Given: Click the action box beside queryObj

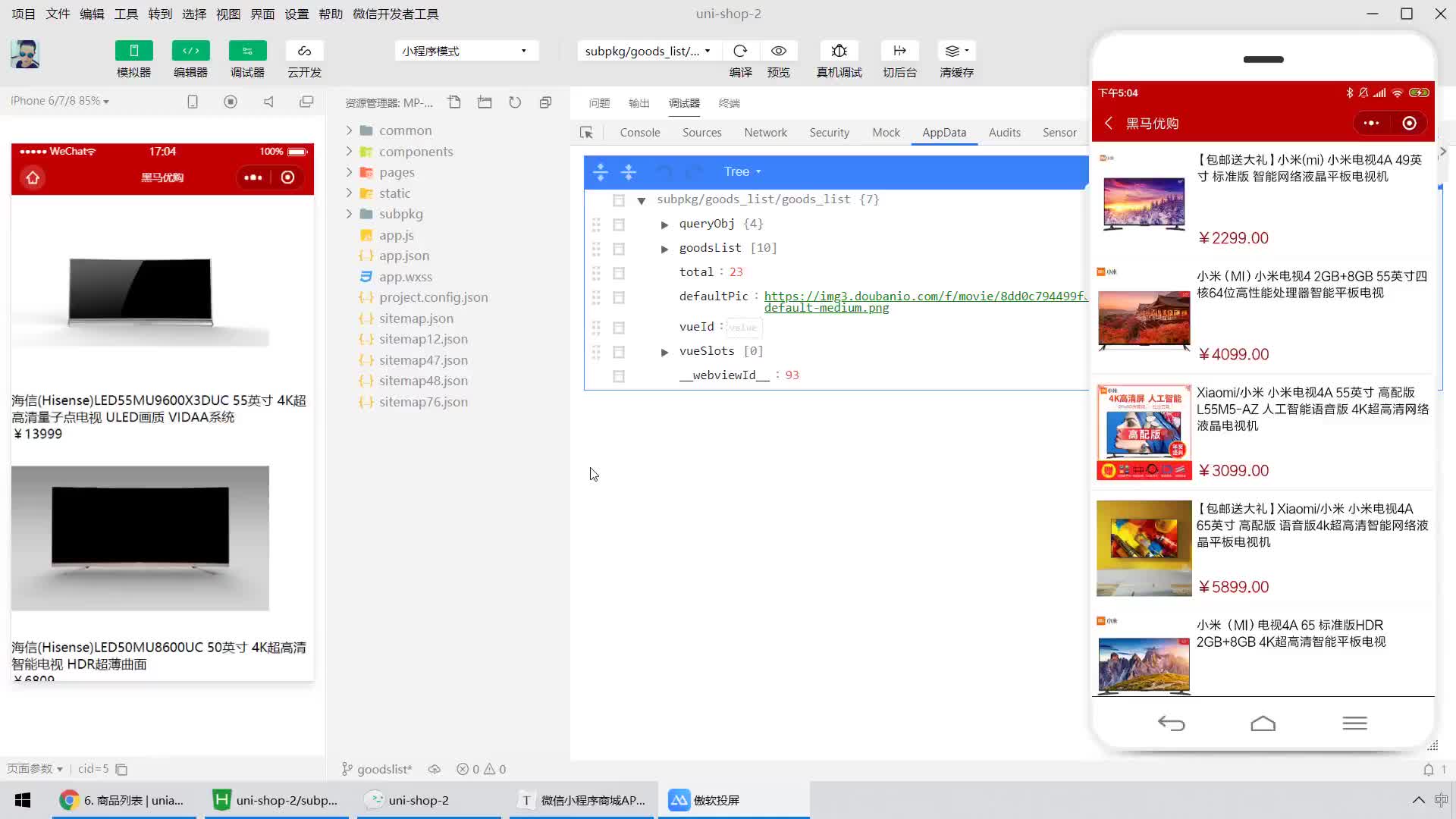Looking at the screenshot, I should 619,224.
